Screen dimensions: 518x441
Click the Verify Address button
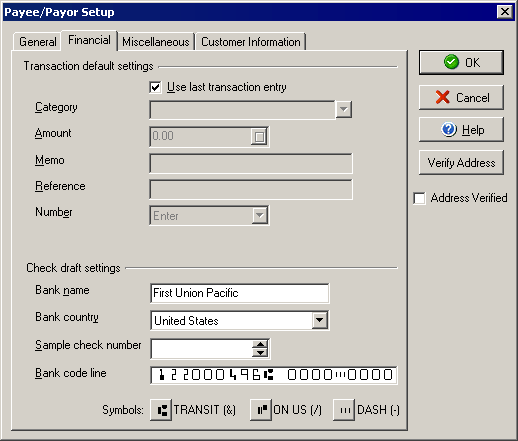pyautogui.click(x=461, y=163)
